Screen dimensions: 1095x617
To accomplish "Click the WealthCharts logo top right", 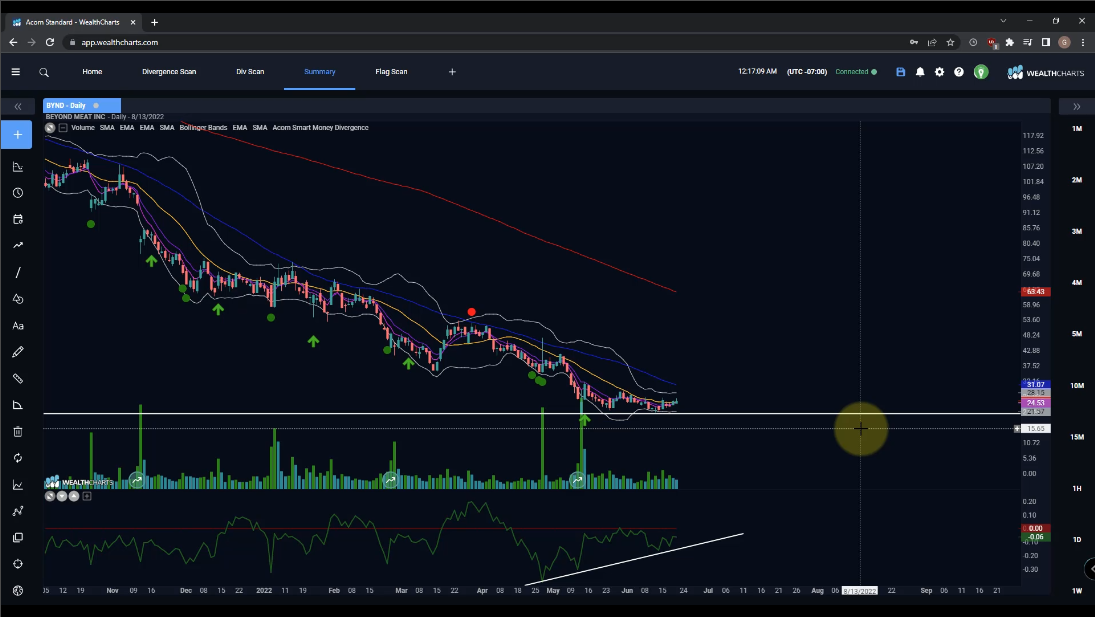I will pos(1045,73).
